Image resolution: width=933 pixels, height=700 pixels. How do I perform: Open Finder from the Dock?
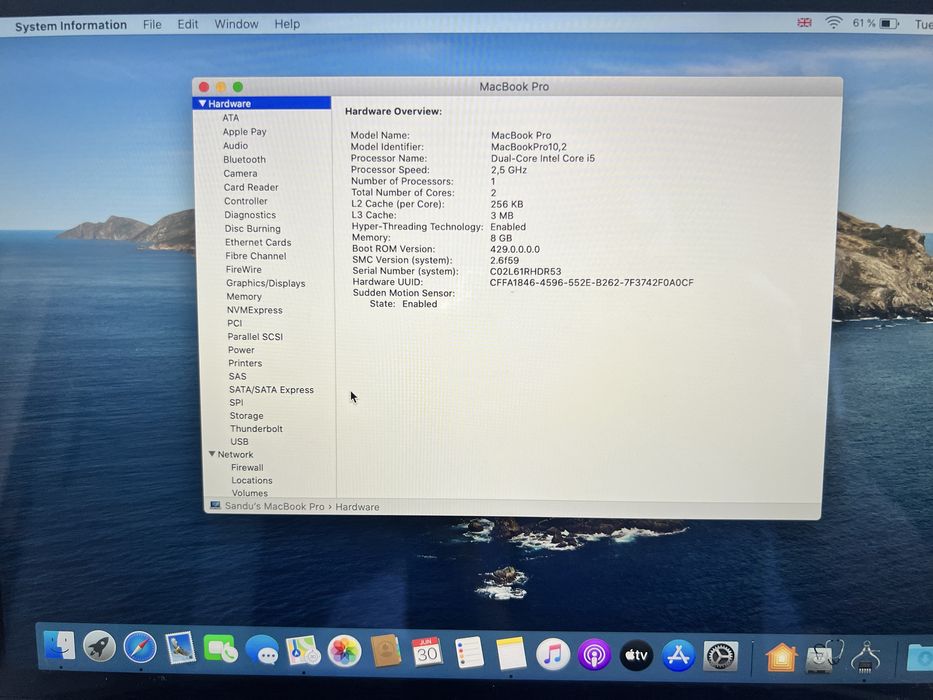(60, 645)
